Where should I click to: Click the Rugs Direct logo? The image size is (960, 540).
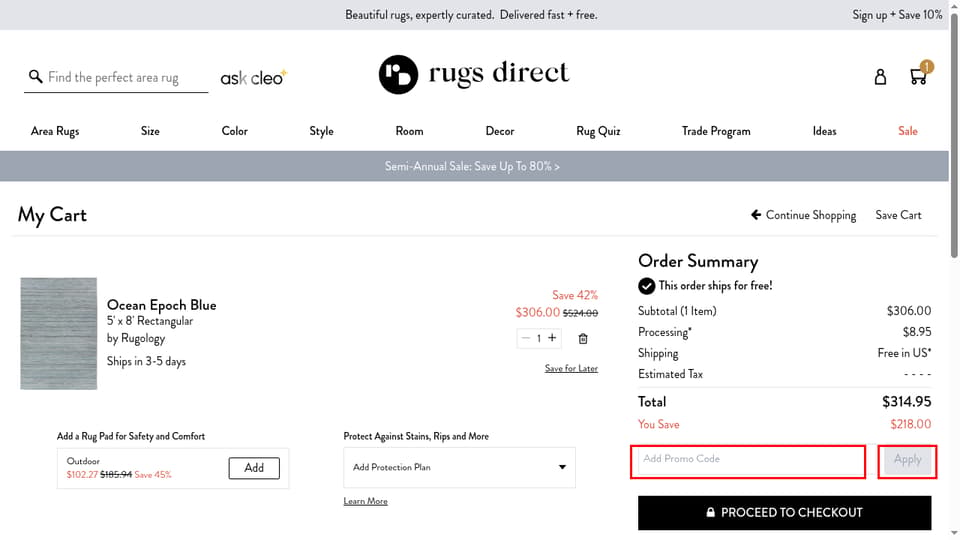[x=473, y=74]
